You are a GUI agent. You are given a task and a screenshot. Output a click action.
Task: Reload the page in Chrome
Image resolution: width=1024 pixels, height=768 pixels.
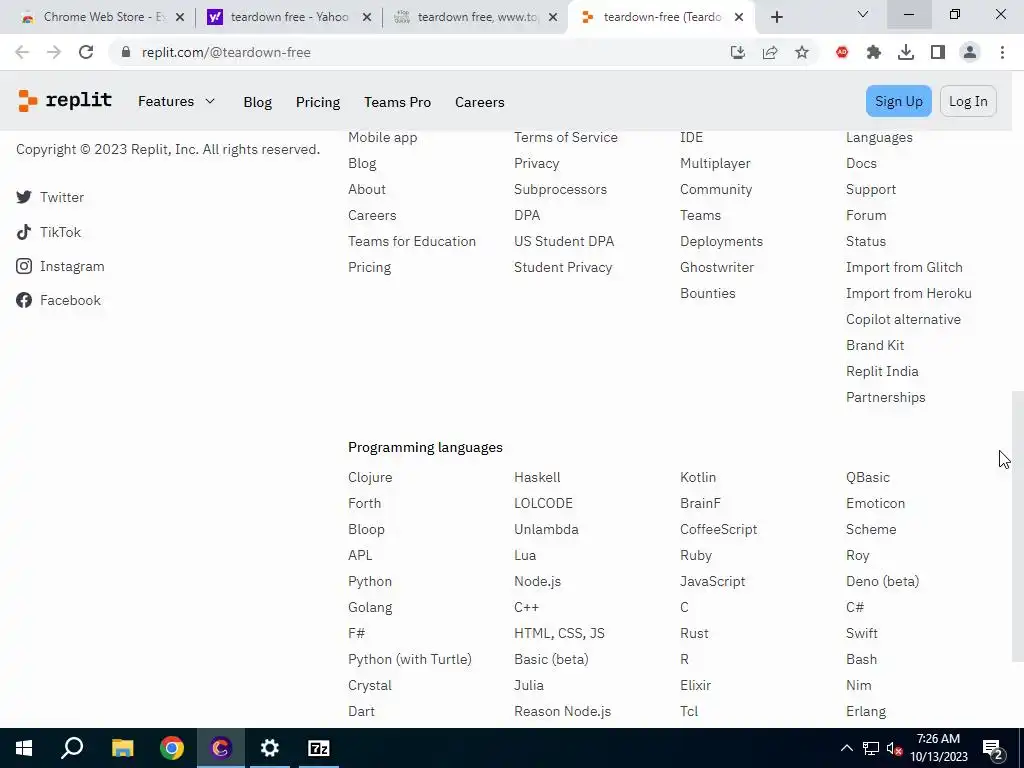tap(86, 52)
